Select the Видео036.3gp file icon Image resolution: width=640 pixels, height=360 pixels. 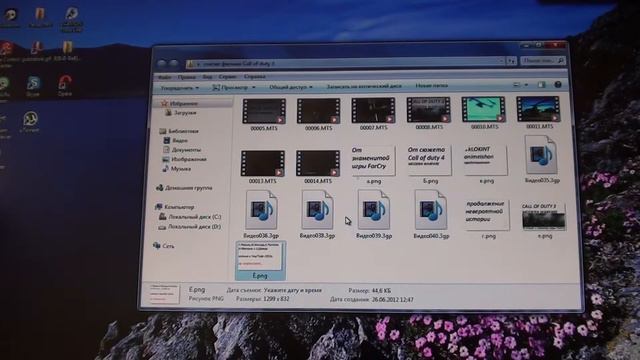[261, 210]
